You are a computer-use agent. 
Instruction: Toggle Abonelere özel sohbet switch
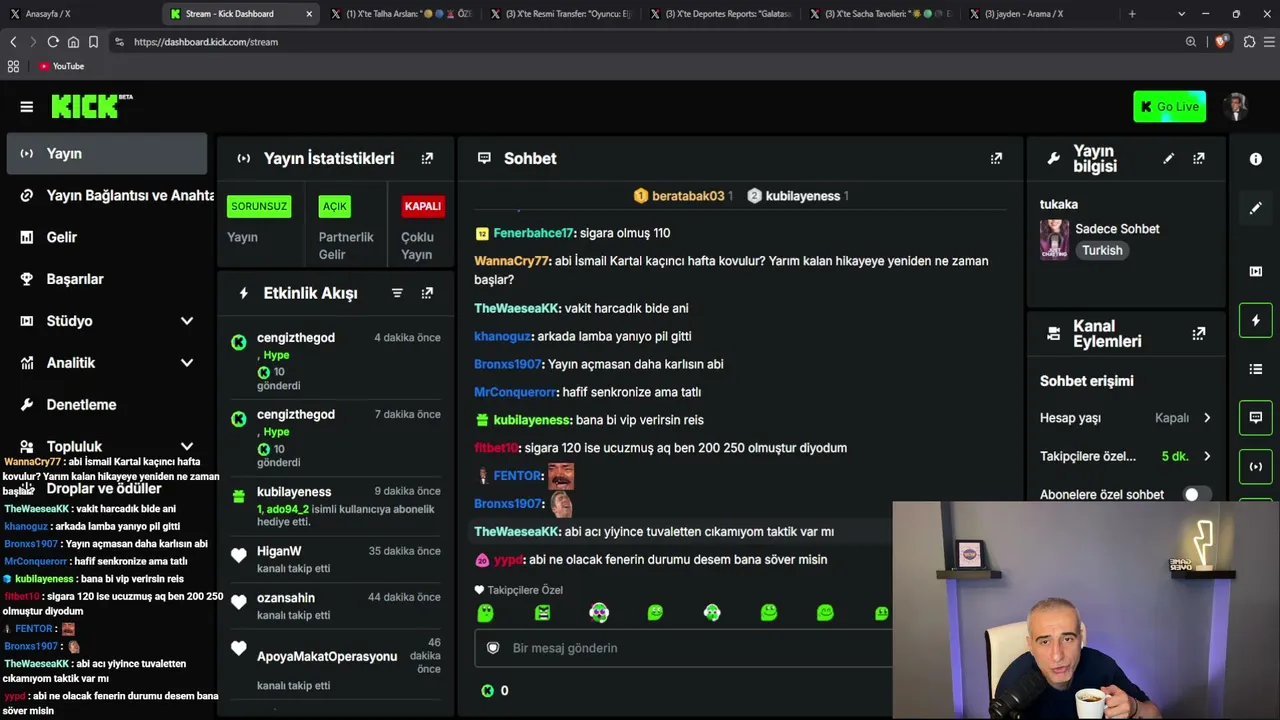pos(1196,495)
